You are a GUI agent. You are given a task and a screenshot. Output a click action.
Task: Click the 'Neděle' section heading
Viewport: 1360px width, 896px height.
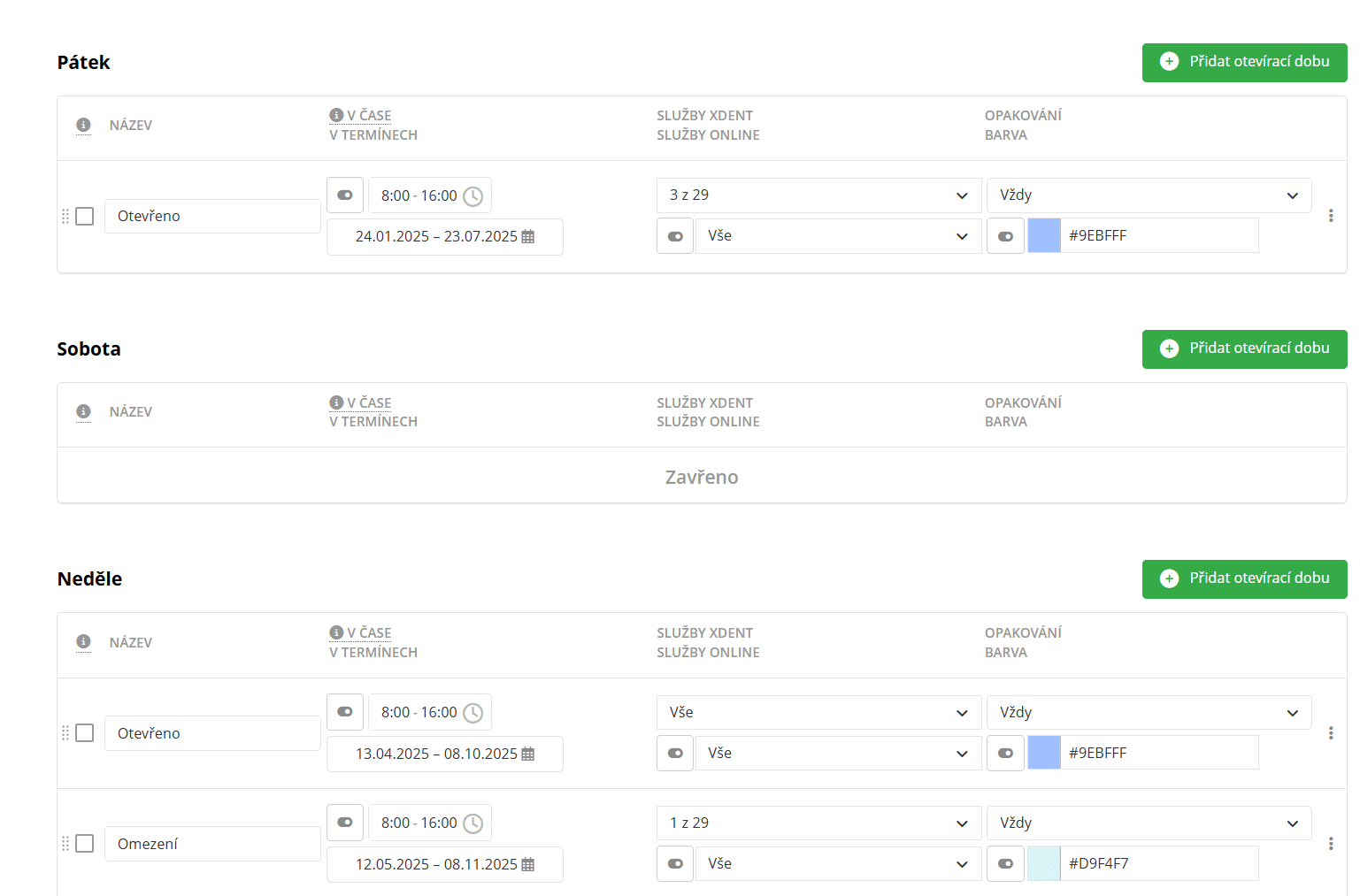pos(89,578)
